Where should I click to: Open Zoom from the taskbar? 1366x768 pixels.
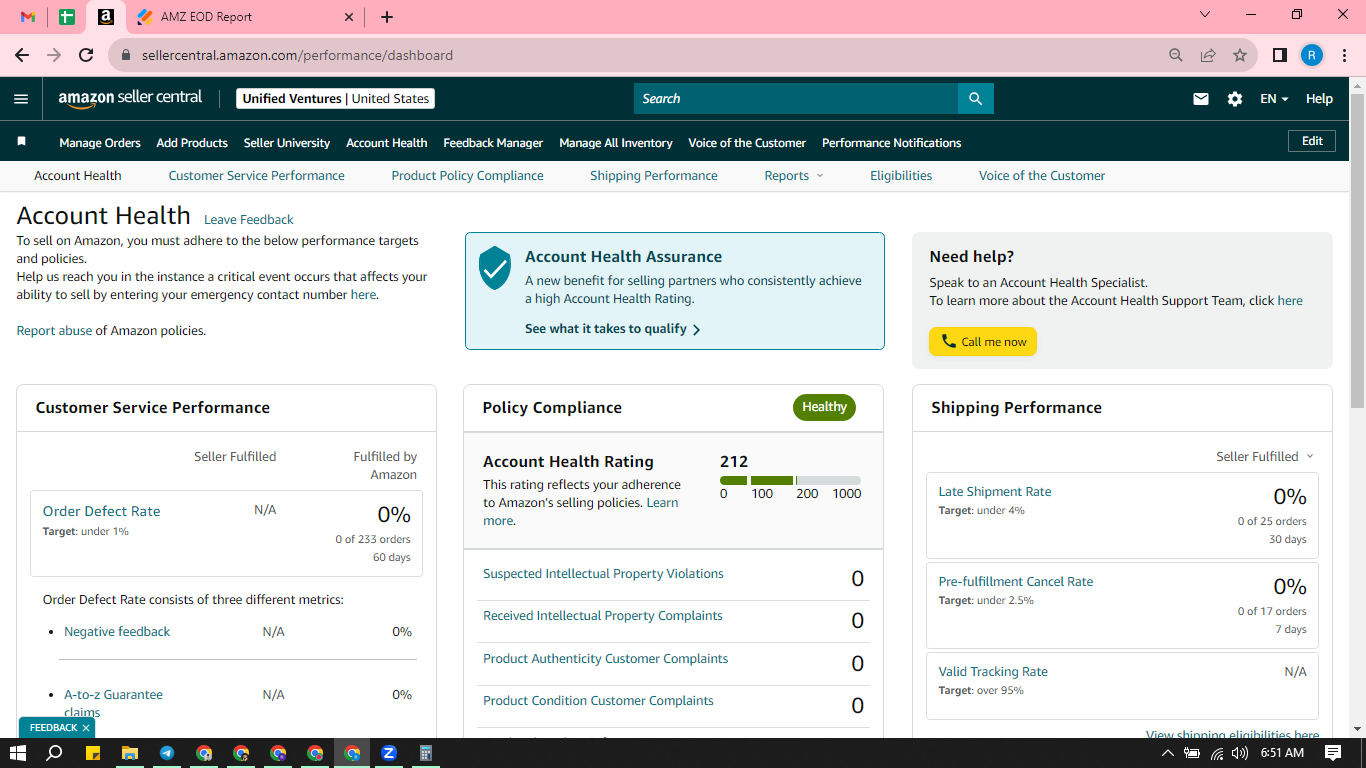pyautogui.click(x=389, y=753)
